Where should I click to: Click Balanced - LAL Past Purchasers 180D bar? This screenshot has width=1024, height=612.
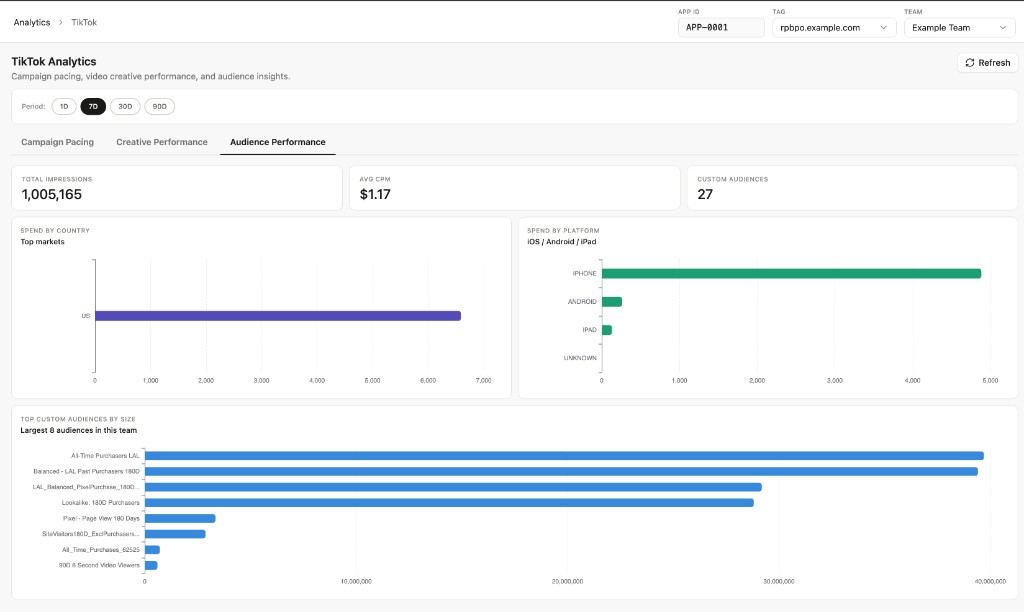point(561,472)
